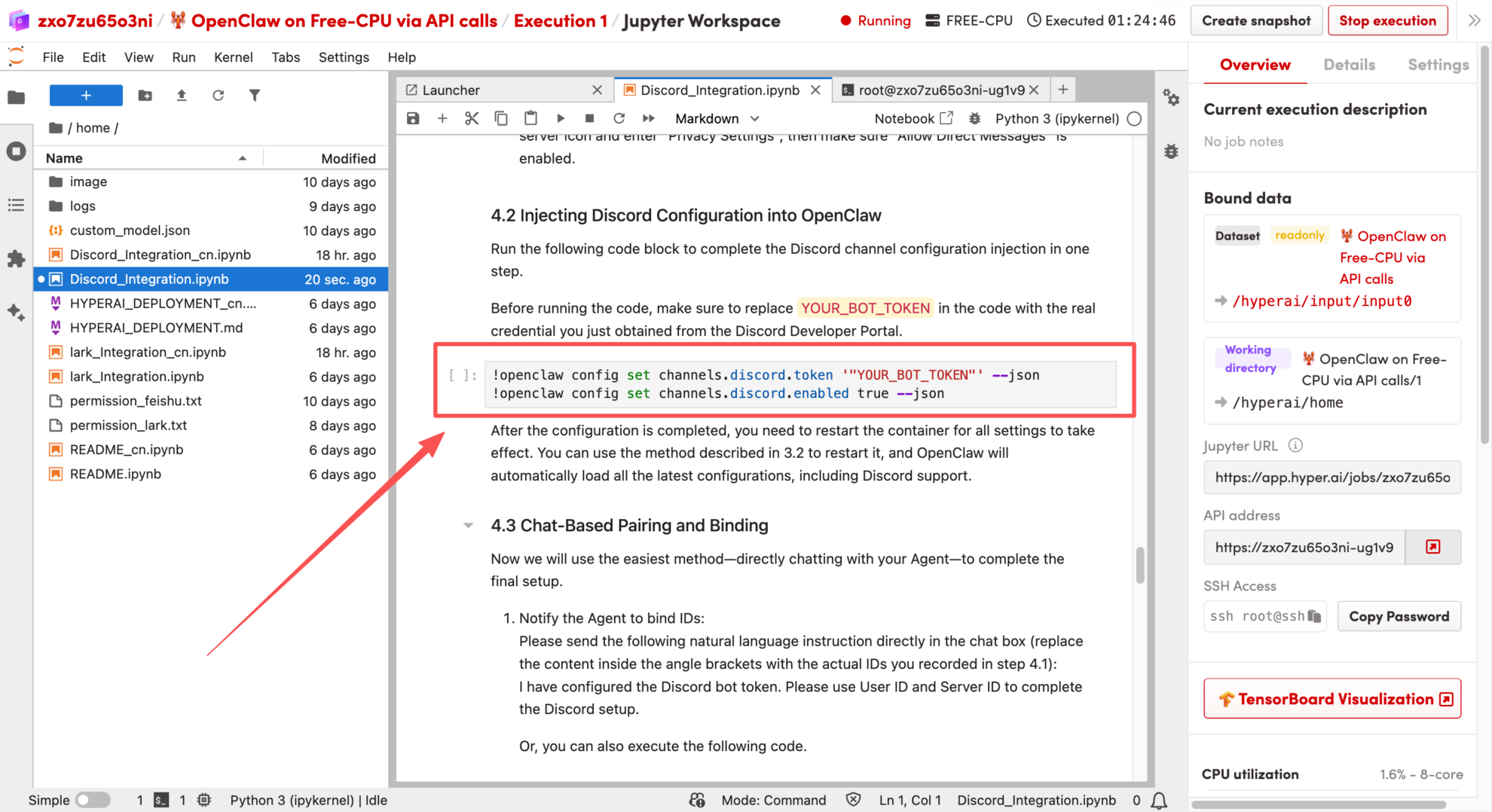The width and height of the screenshot is (1492, 812).
Task: Open the notifications bell icon
Action: click(1159, 800)
